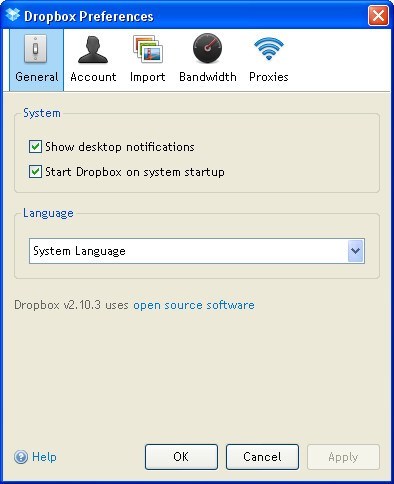Click the Dropbox logo in title bar
This screenshot has height=484, width=394.
click(x=13, y=15)
